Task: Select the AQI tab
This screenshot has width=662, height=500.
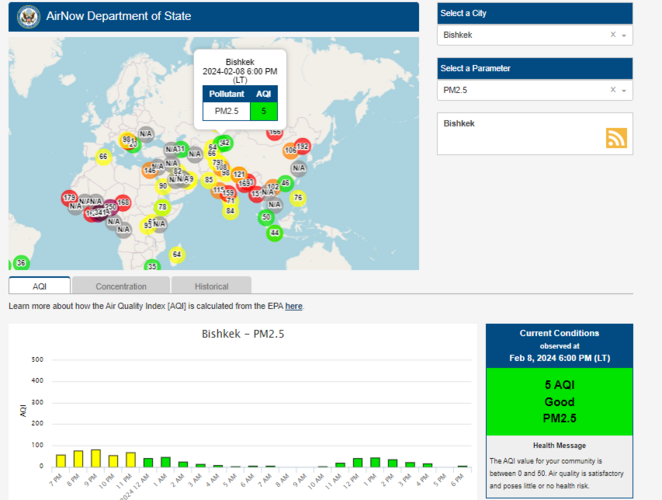Action: [x=40, y=286]
